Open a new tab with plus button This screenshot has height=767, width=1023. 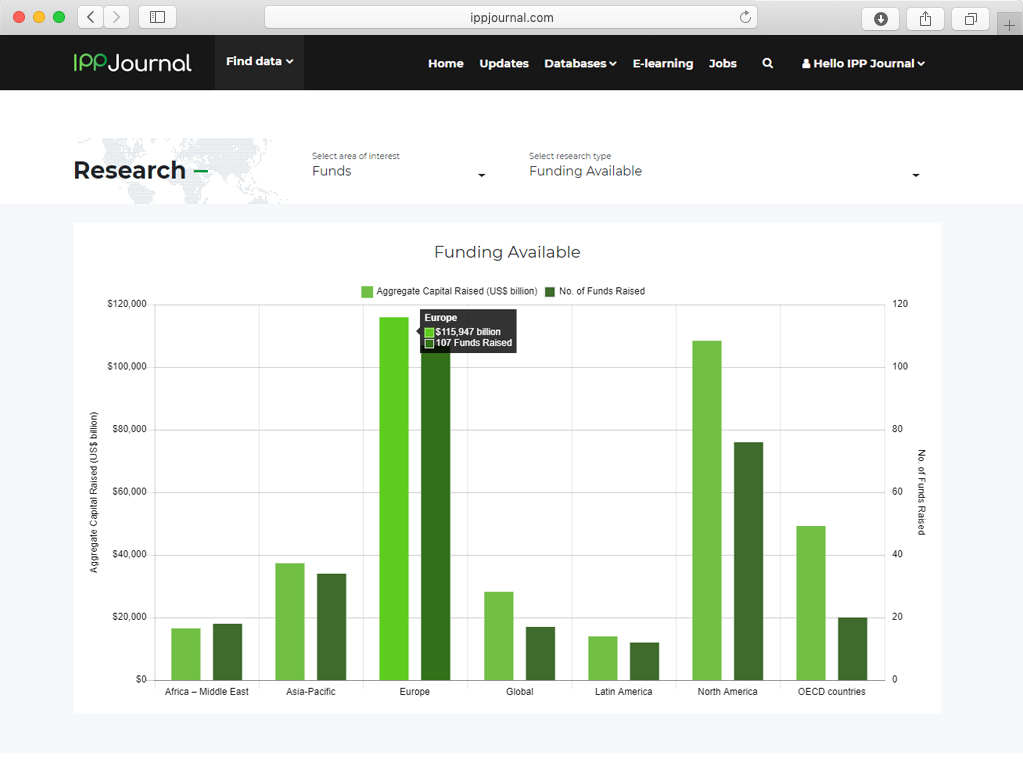pos(1009,25)
